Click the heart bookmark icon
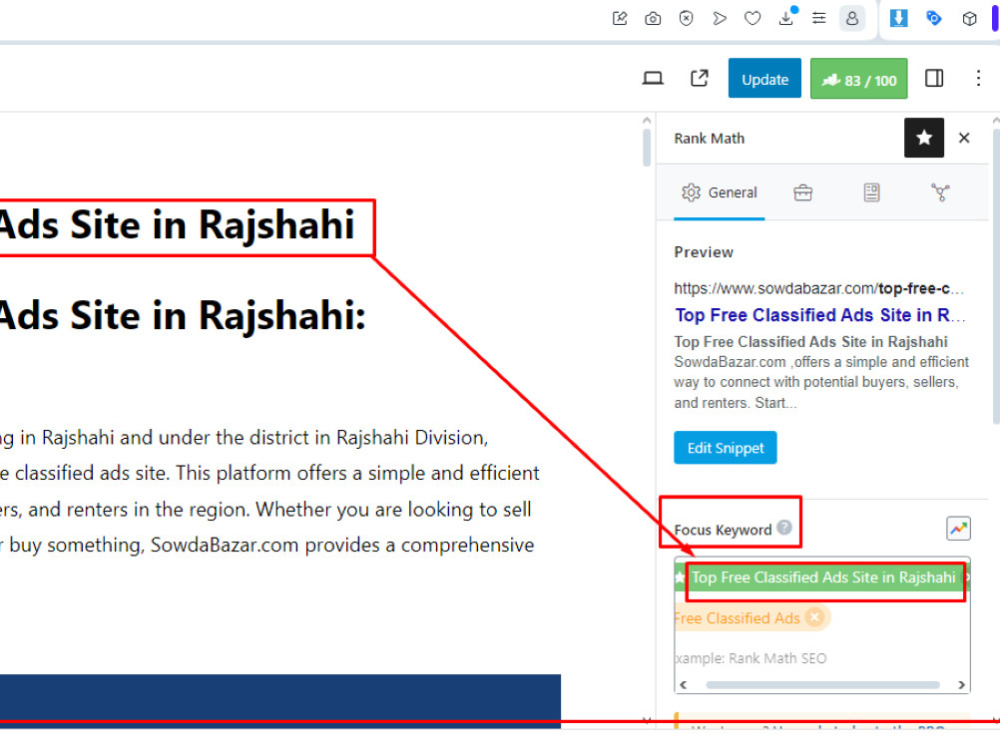The width and height of the screenshot is (1000, 750). pyautogui.click(x=753, y=18)
